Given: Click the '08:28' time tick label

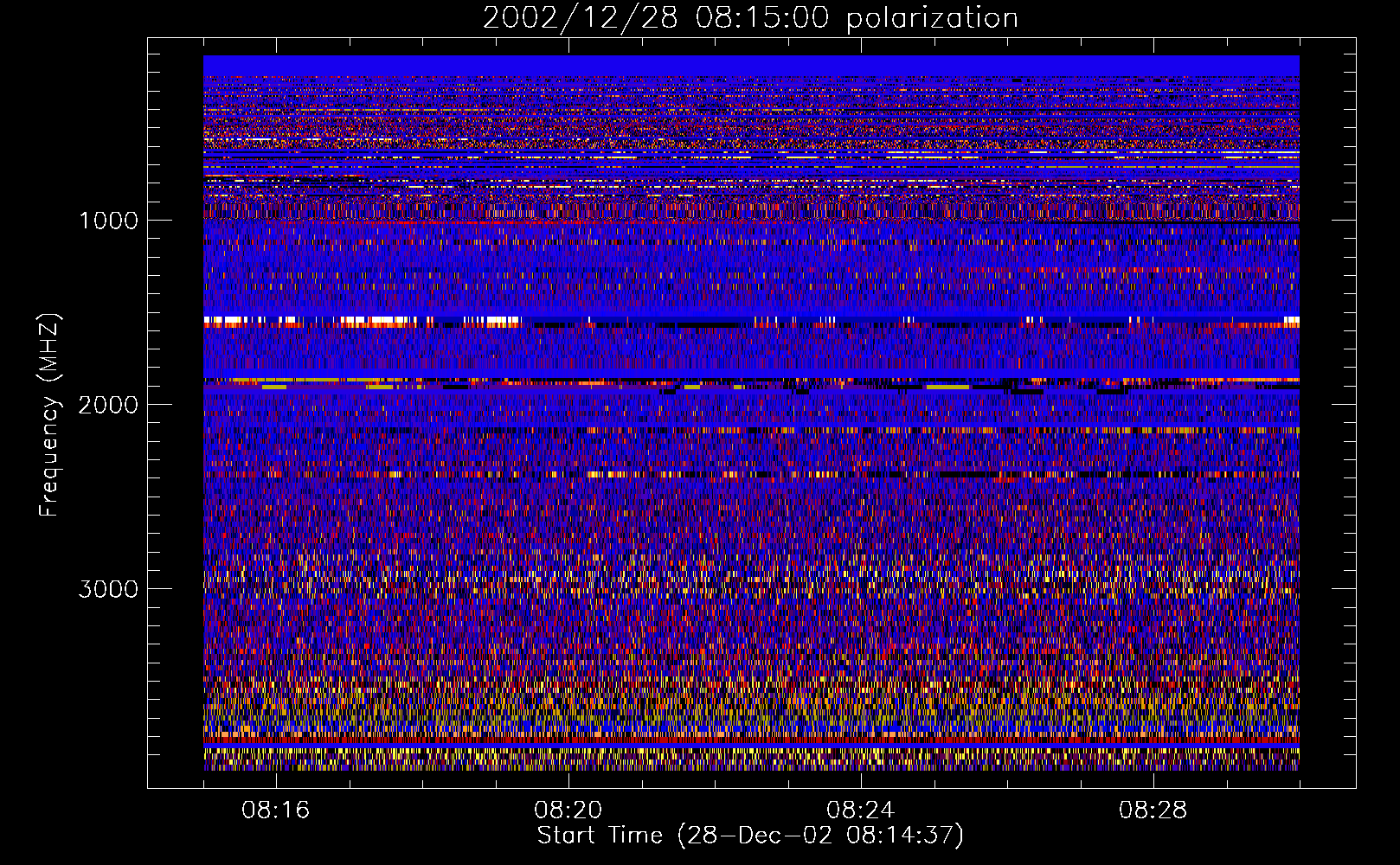Looking at the screenshot, I should pos(1153,811).
